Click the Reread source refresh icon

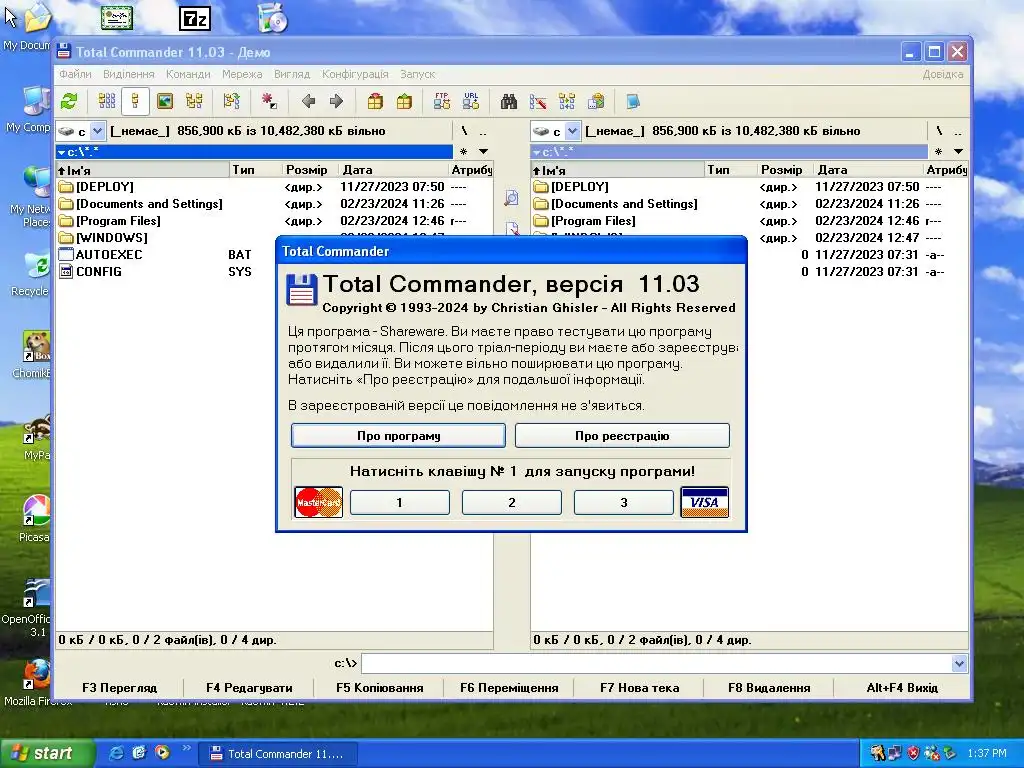coord(69,101)
